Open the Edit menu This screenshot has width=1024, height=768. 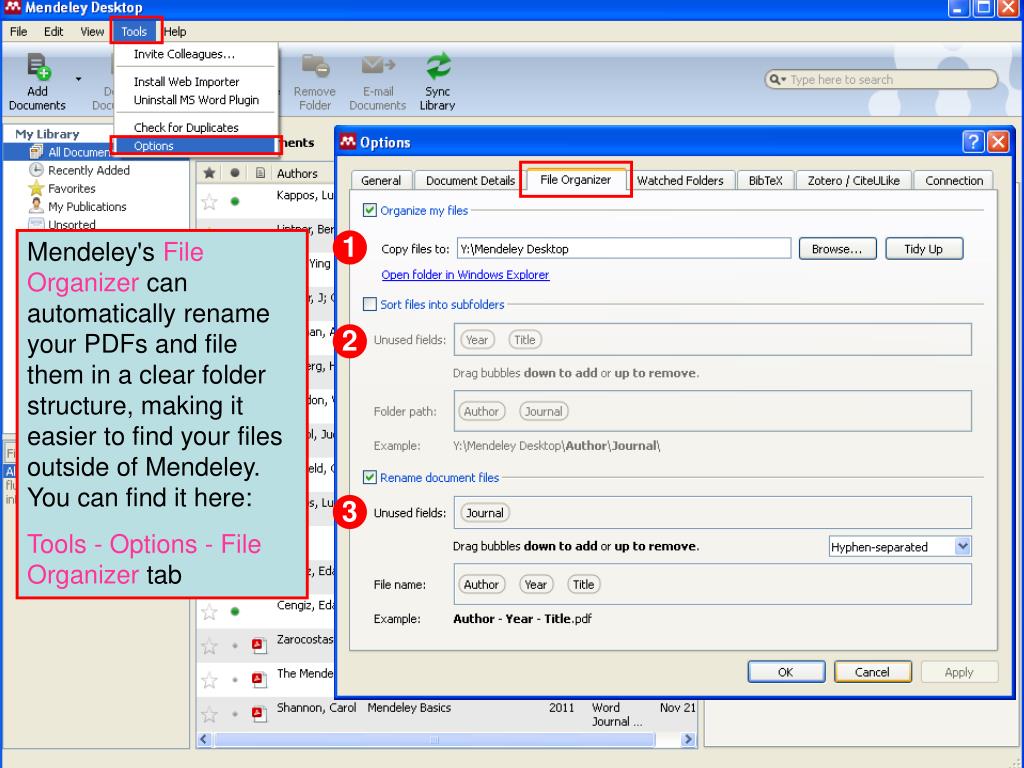(x=54, y=31)
